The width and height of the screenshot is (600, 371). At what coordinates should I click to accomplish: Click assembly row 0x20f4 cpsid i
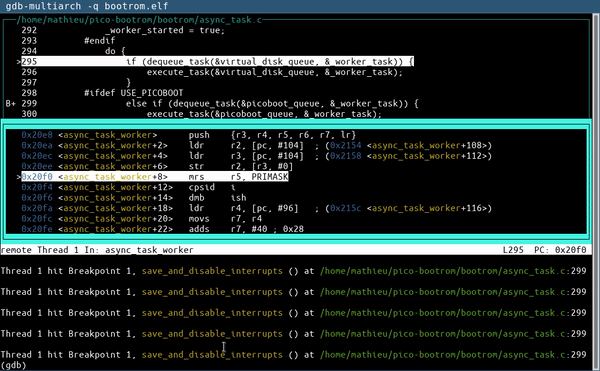tap(128, 187)
